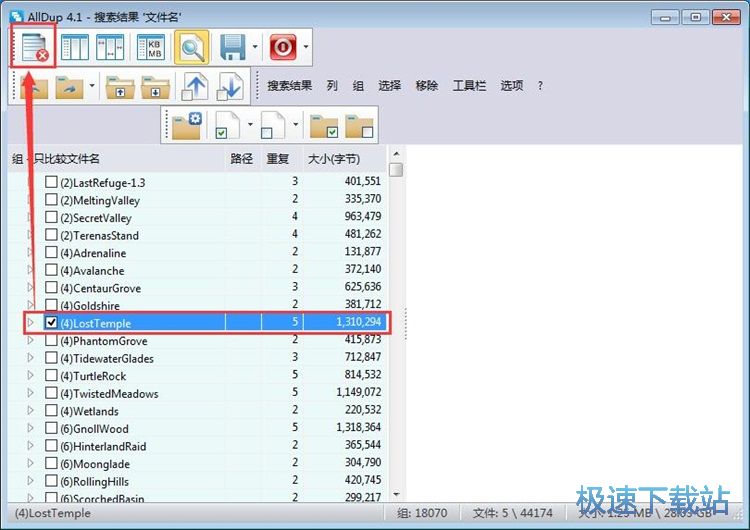The image size is (750, 530).
Task: Click the folder with down arrow icon
Action: (155, 88)
